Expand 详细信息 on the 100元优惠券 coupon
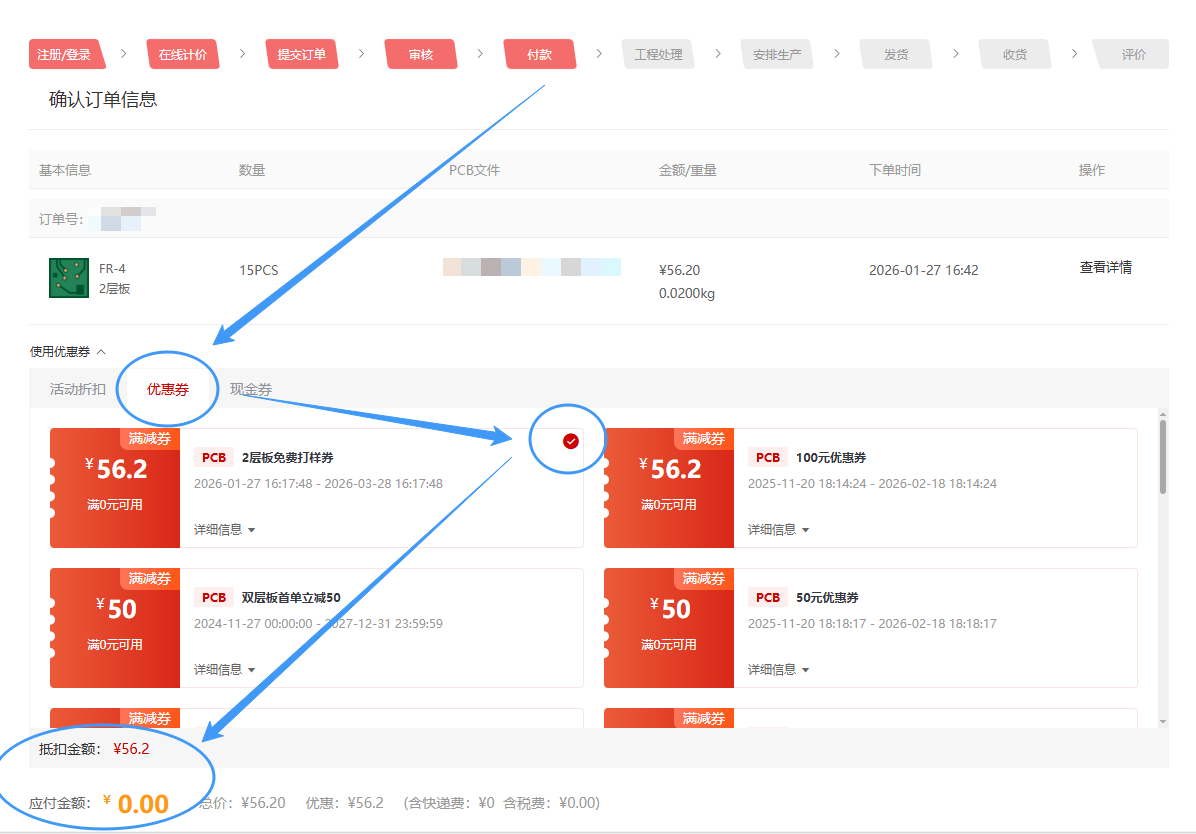 click(x=778, y=529)
